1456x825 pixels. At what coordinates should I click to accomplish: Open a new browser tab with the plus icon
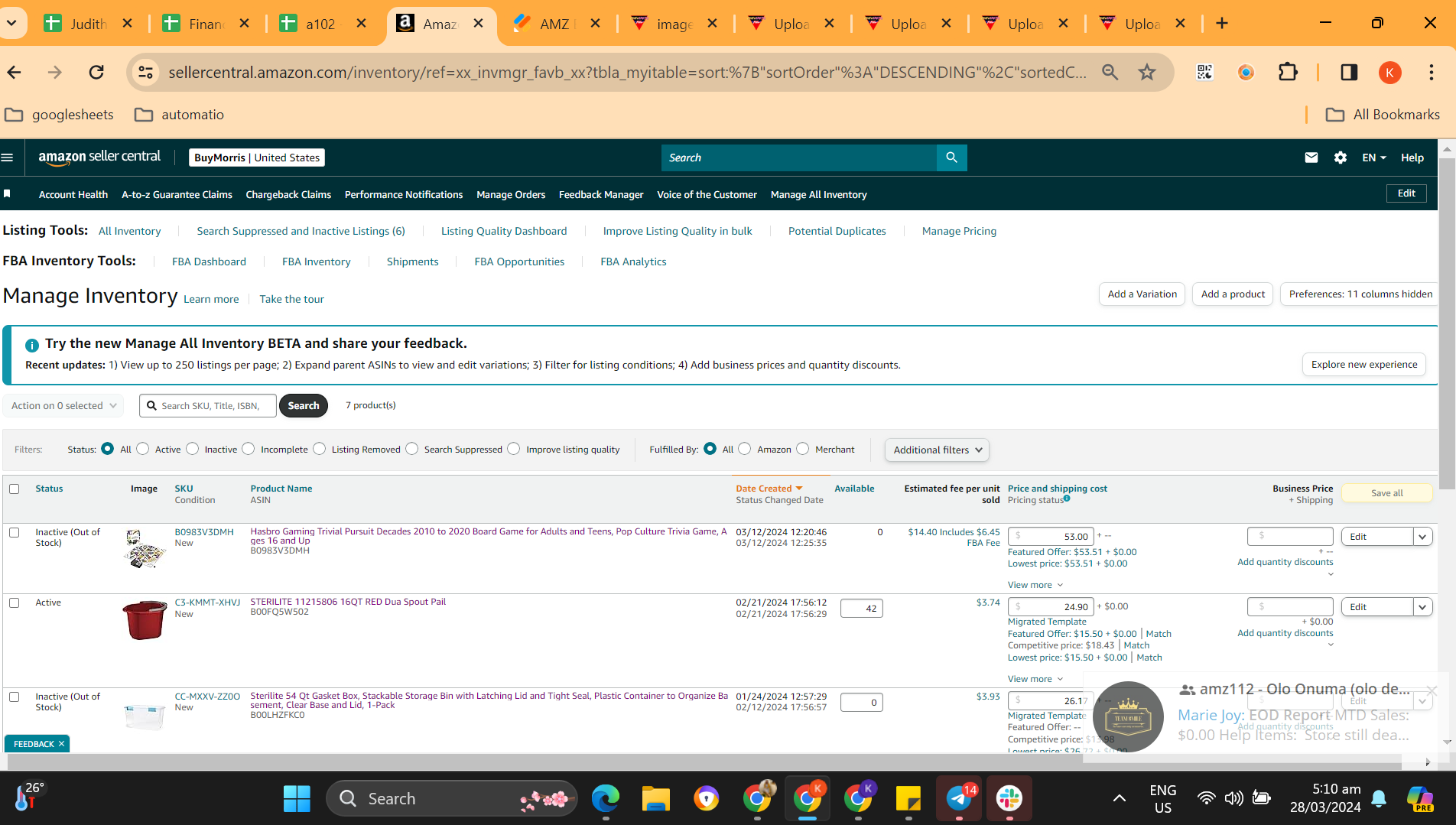pos(1222,24)
